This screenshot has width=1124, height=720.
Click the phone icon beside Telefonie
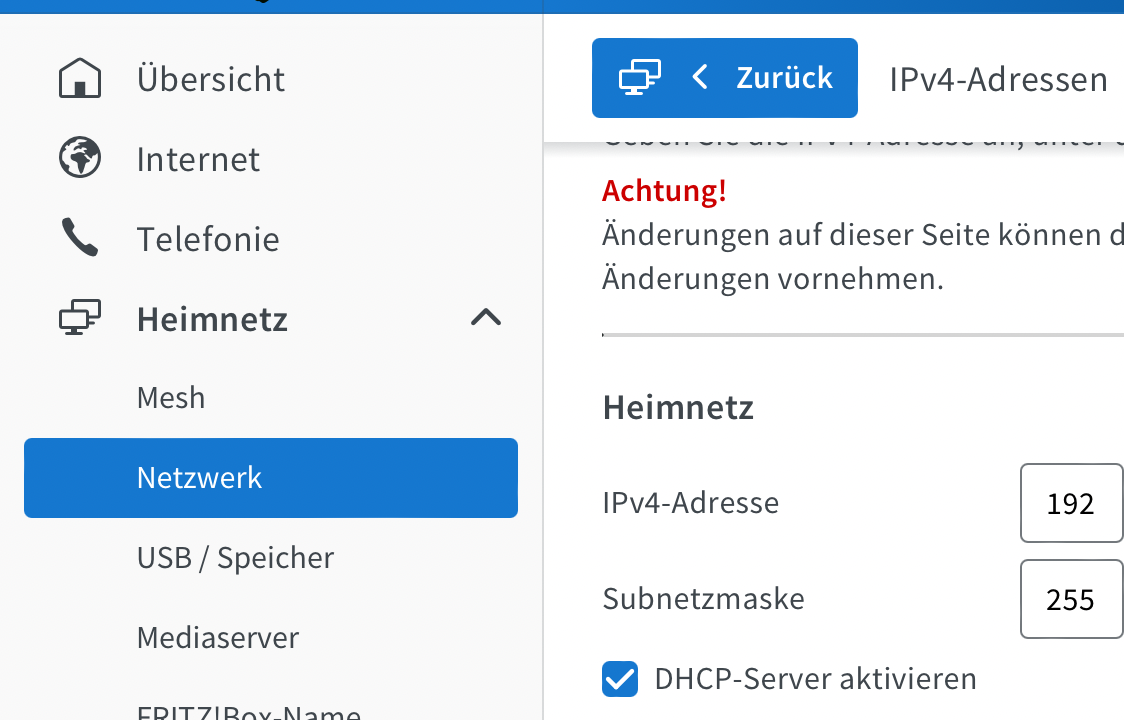80,239
